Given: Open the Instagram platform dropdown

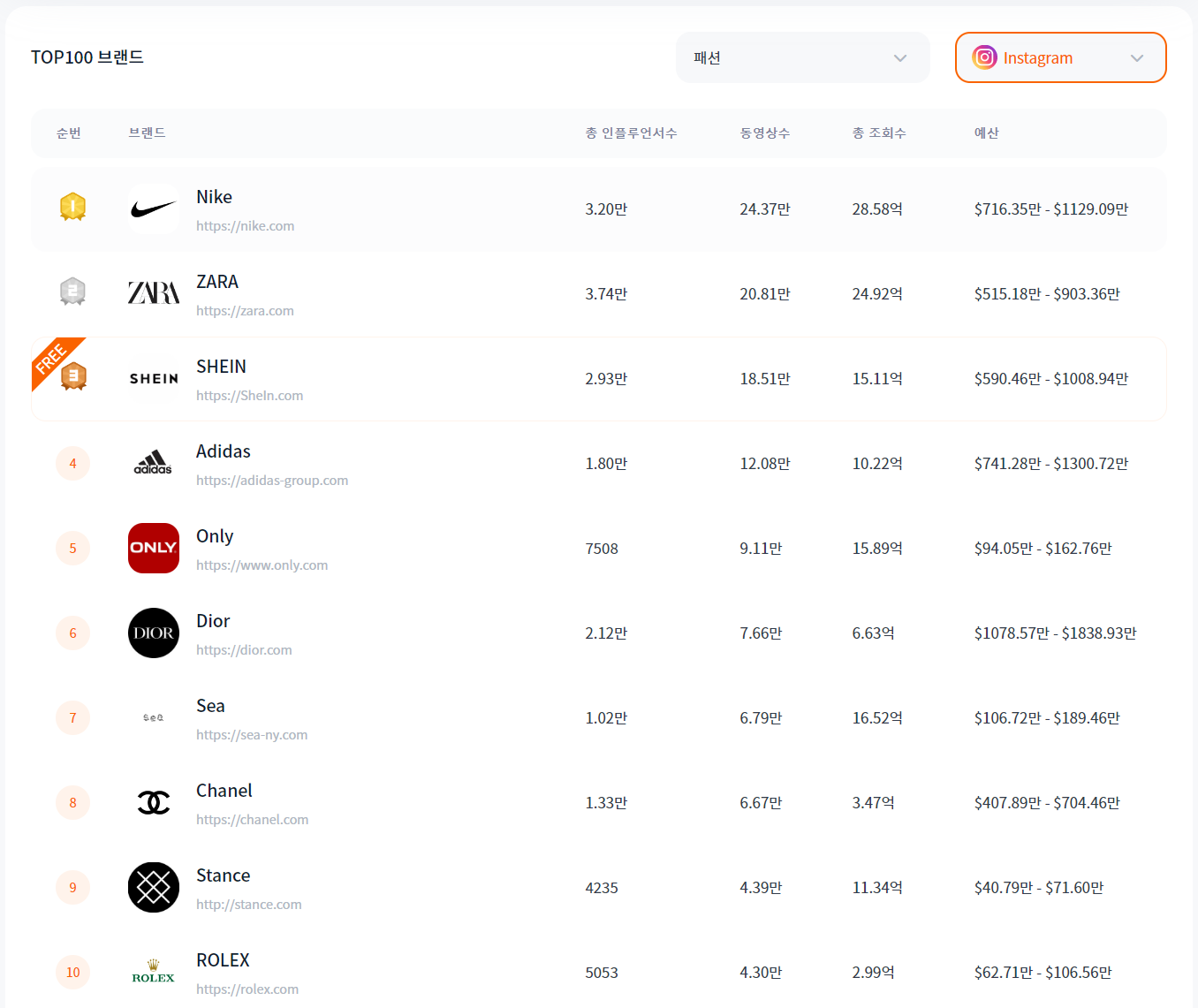Looking at the screenshot, I should coord(1060,57).
